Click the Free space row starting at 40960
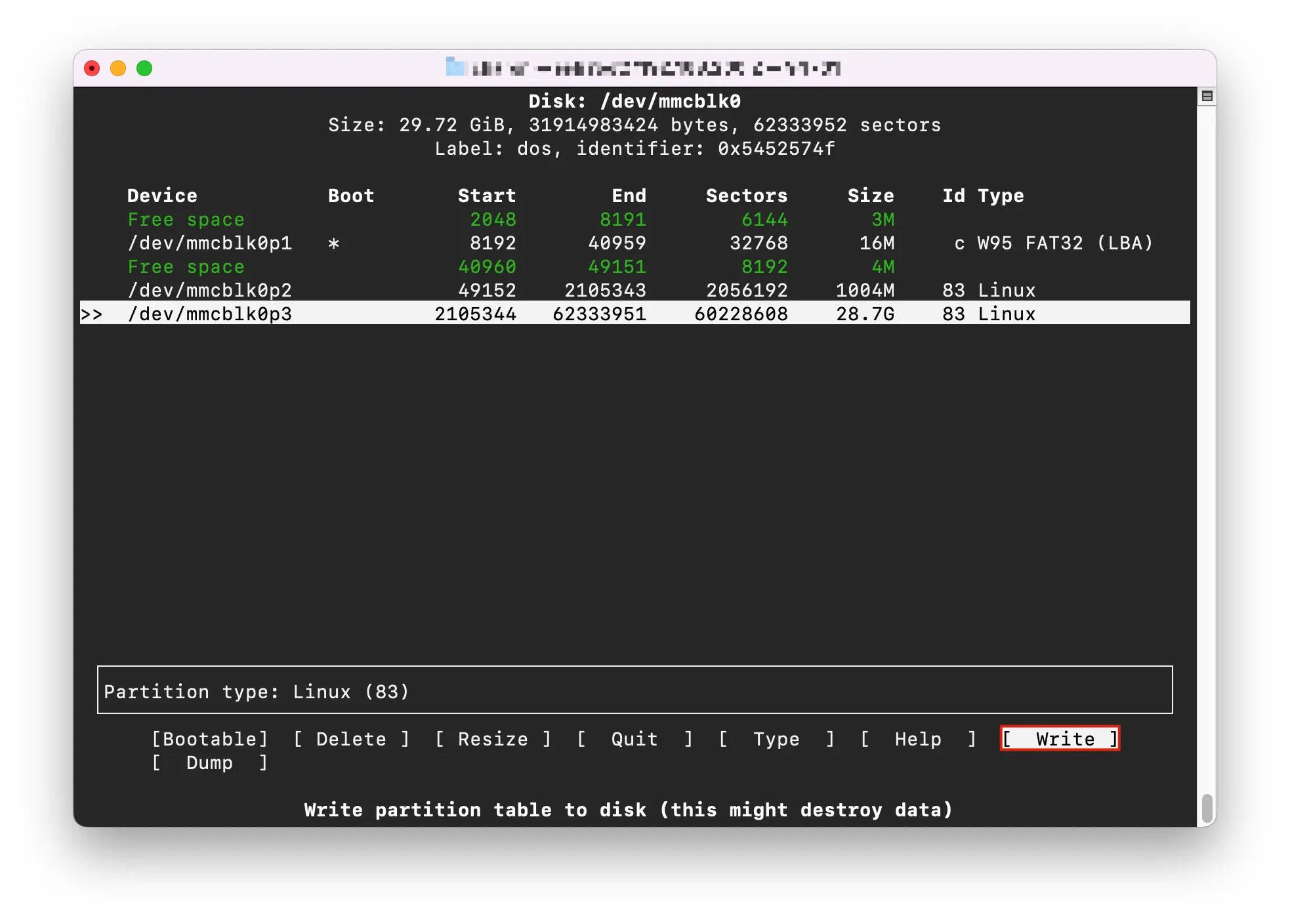This screenshot has width=1290, height=924. (x=635, y=266)
